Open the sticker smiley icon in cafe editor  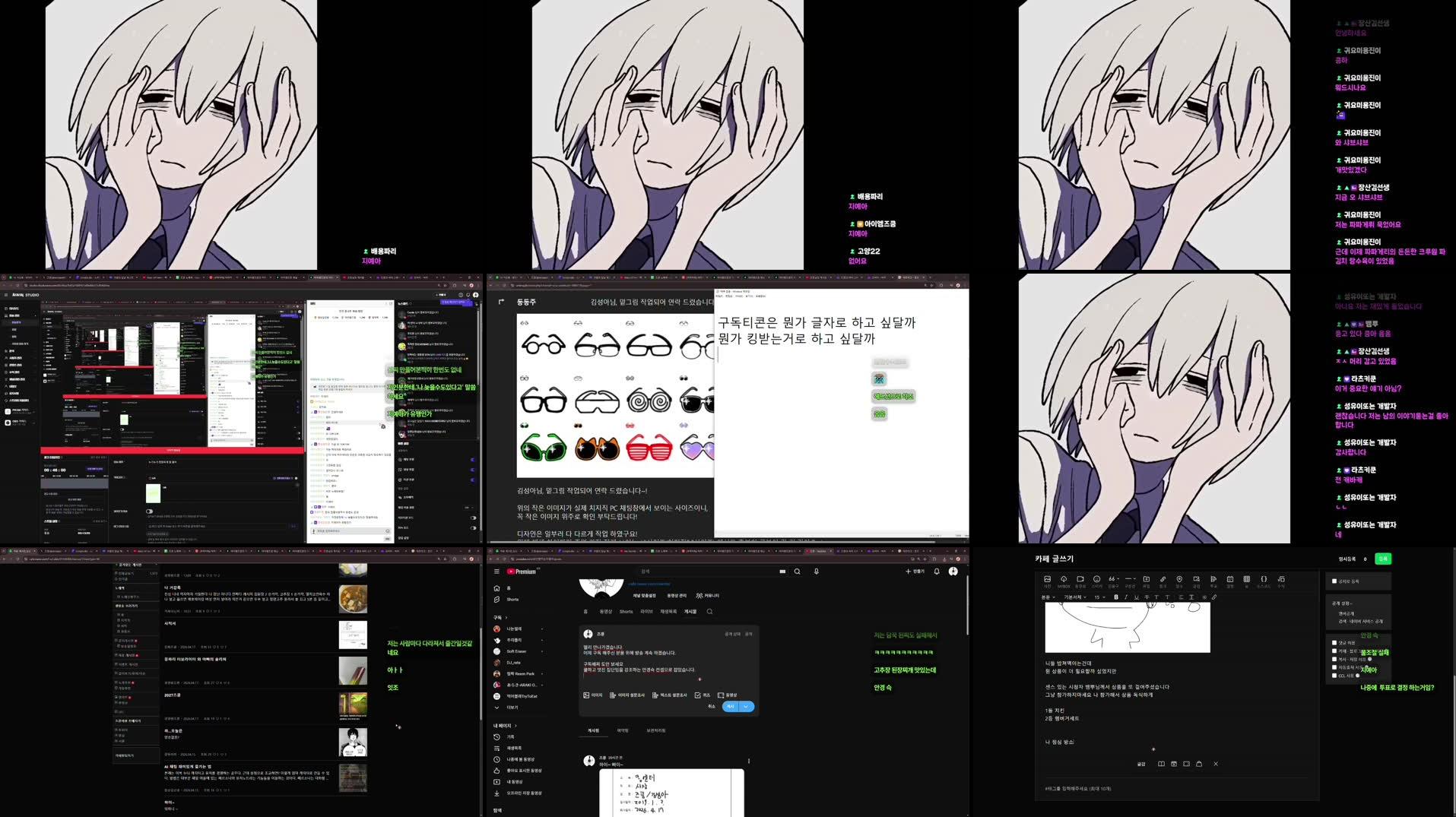[1096, 579]
